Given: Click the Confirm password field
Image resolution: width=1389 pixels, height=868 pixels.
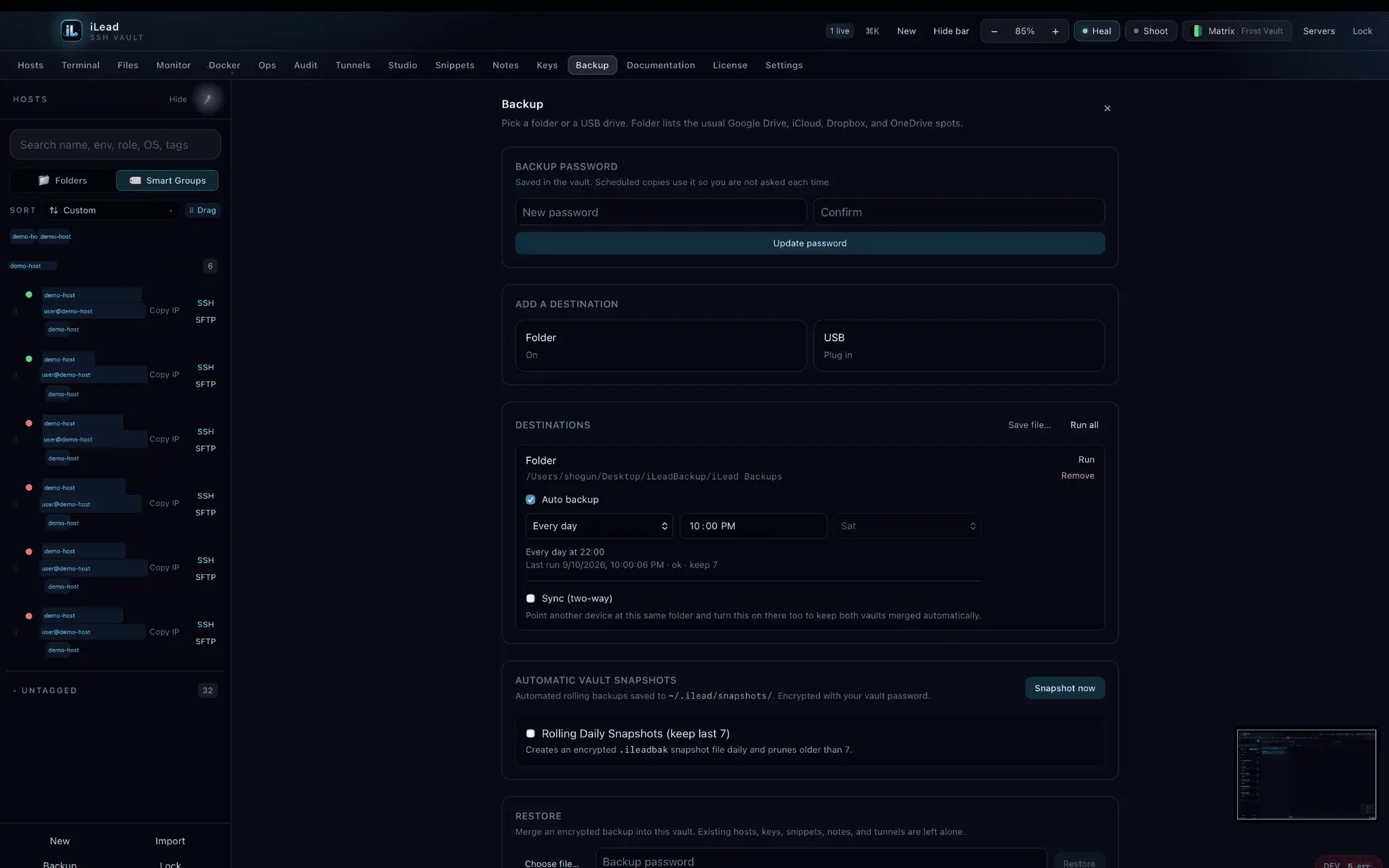Looking at the screenshot, I should click(959, 212).
